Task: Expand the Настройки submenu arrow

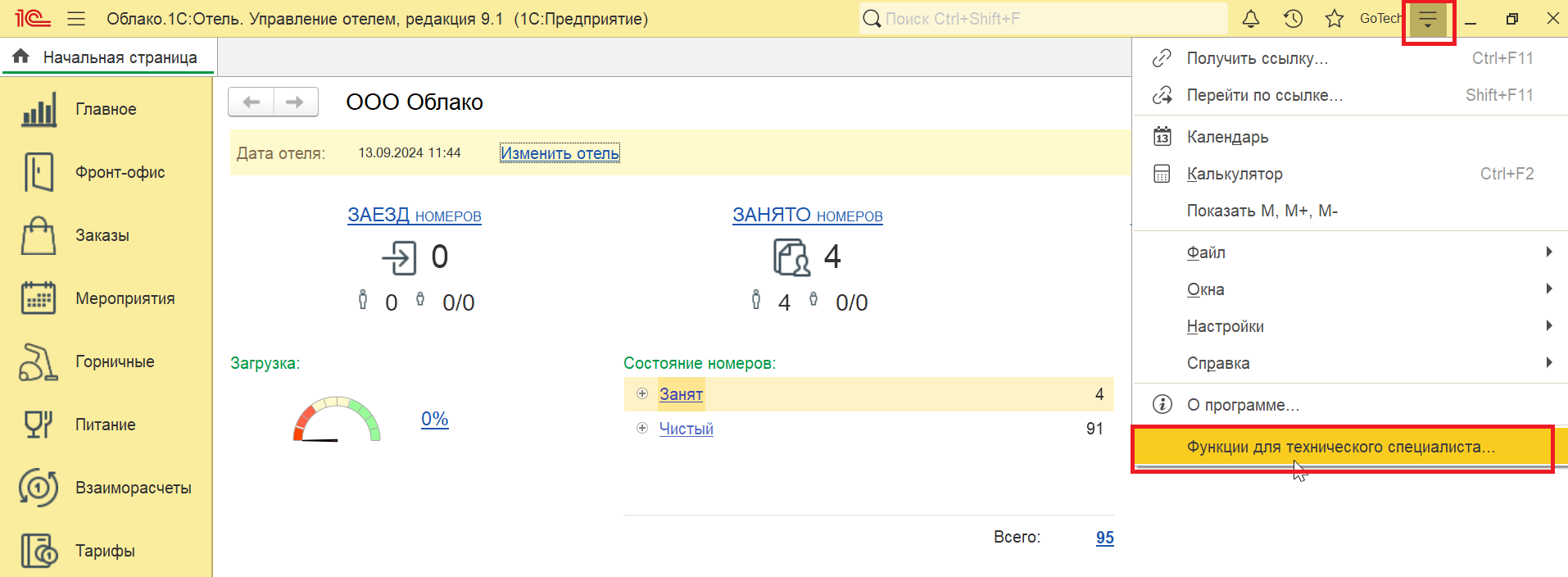Action: 1548,325
